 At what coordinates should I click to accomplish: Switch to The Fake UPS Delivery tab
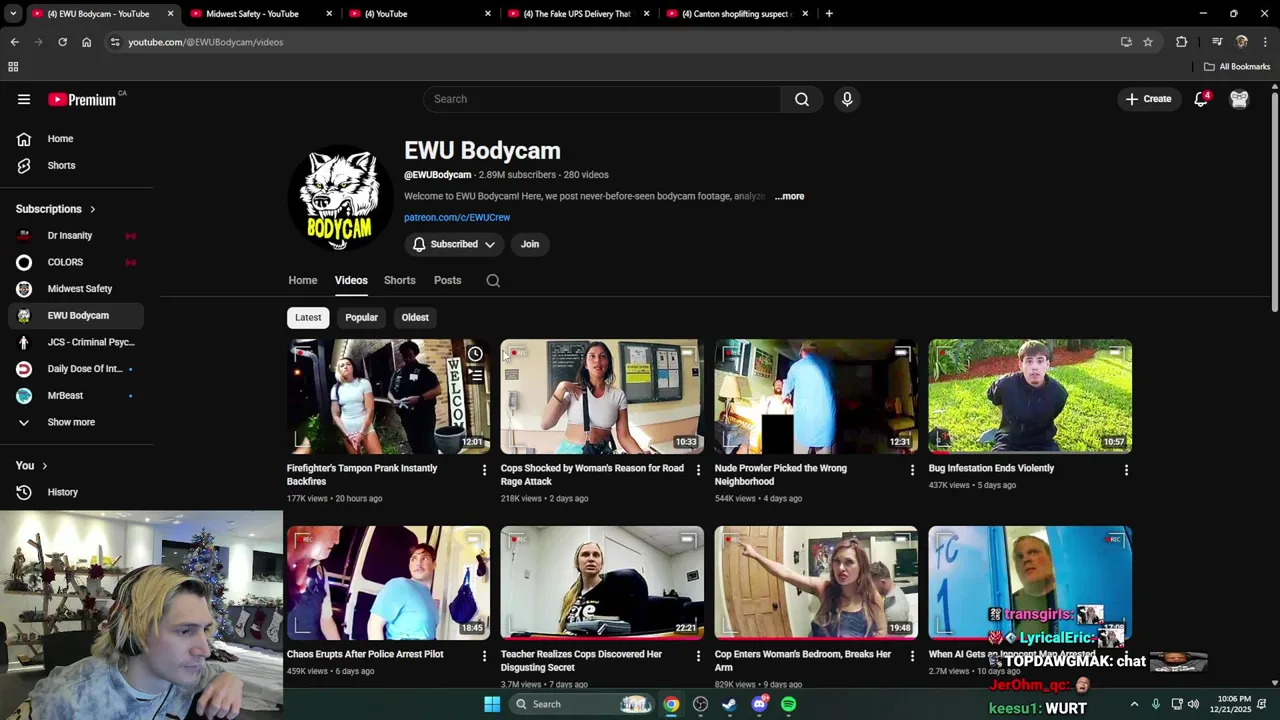tap(580, 14)
